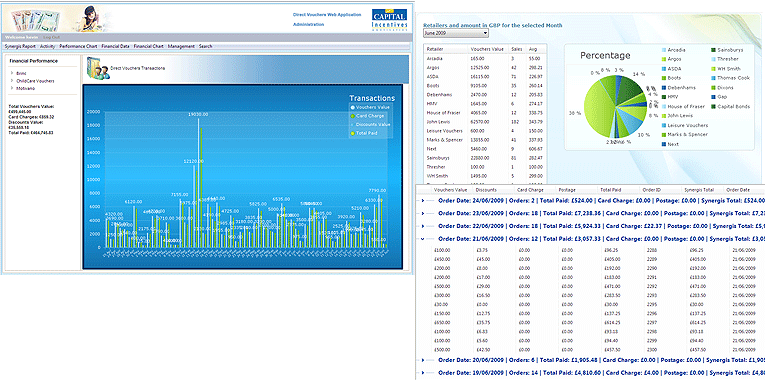Click the Log Out link
Screen dimensions: 768x380
pyautogui.click(x=51, y=37)
